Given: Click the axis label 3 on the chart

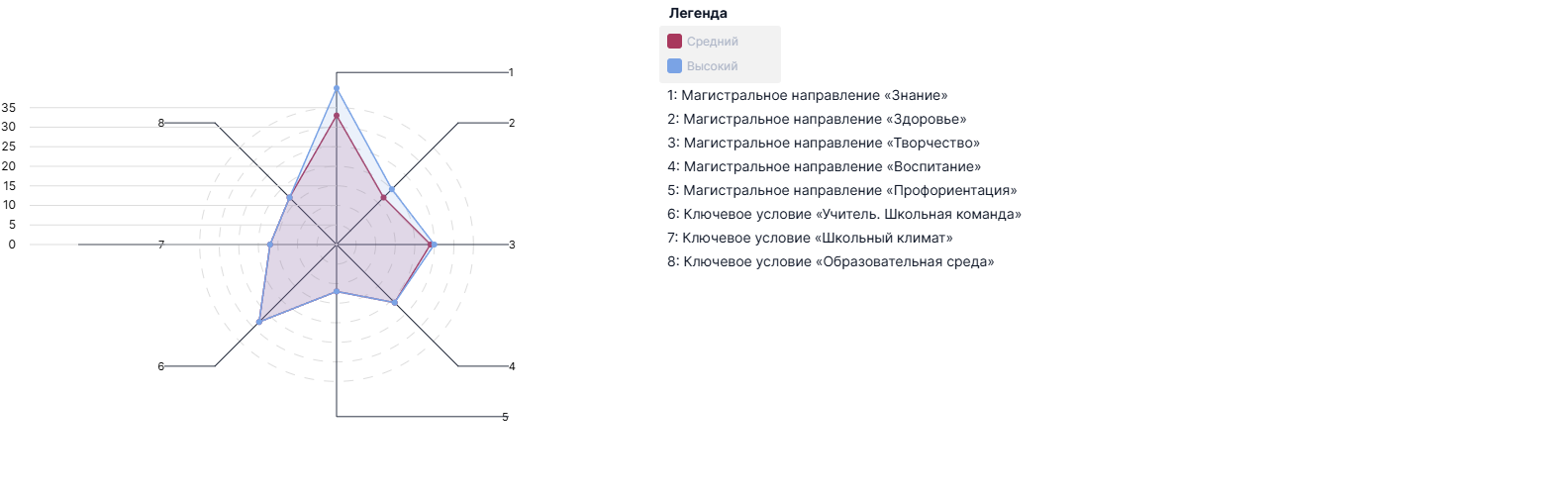Looking at the screenshot, I should pyautogui.click(x=512, y=245).
